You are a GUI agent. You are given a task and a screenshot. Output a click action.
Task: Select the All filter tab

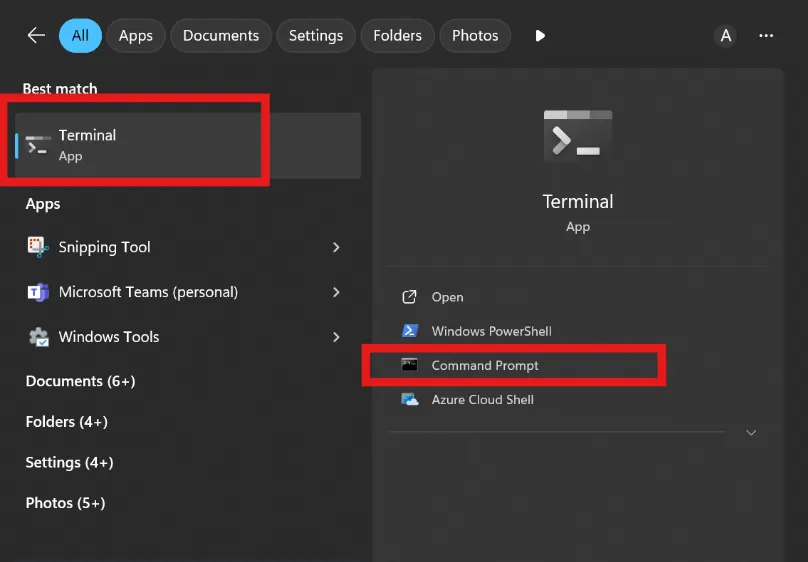click(80, 36)
